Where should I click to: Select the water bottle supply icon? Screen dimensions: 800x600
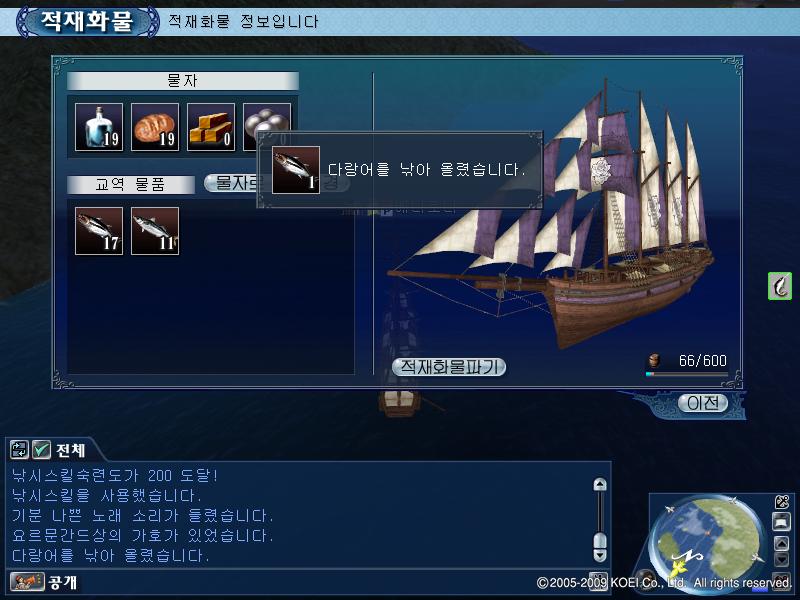click(x=99, y=127)
